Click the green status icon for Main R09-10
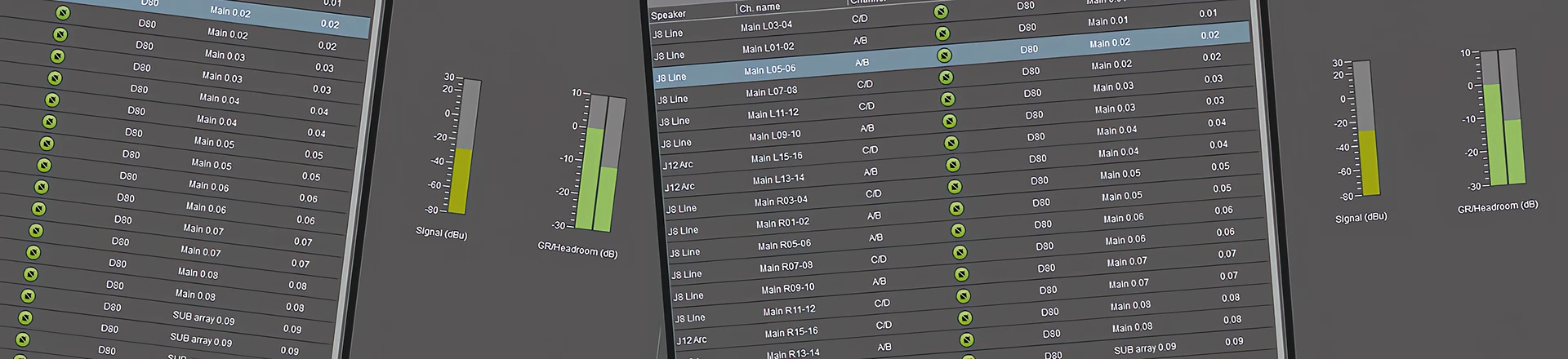1568x359 pixels. [961, 275]
